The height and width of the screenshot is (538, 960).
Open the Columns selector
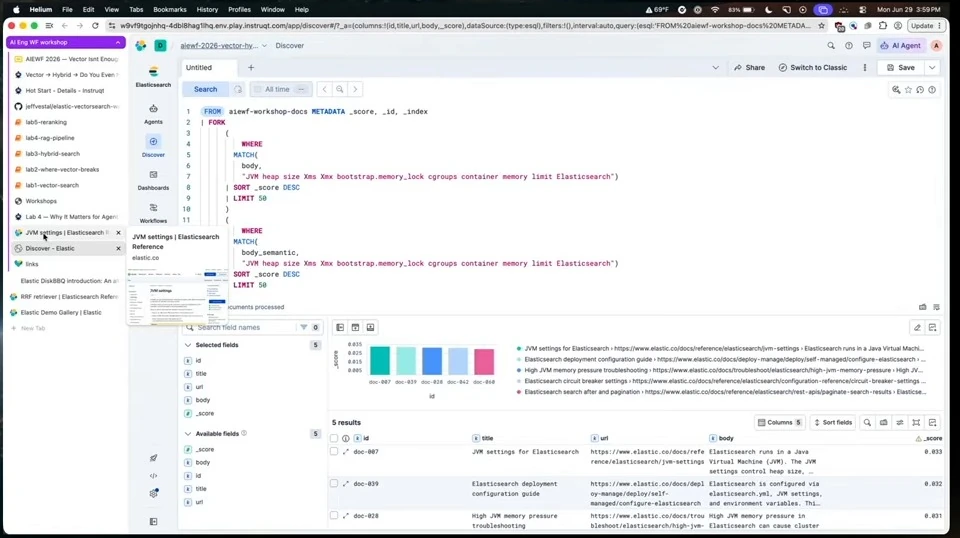[779, 422]
